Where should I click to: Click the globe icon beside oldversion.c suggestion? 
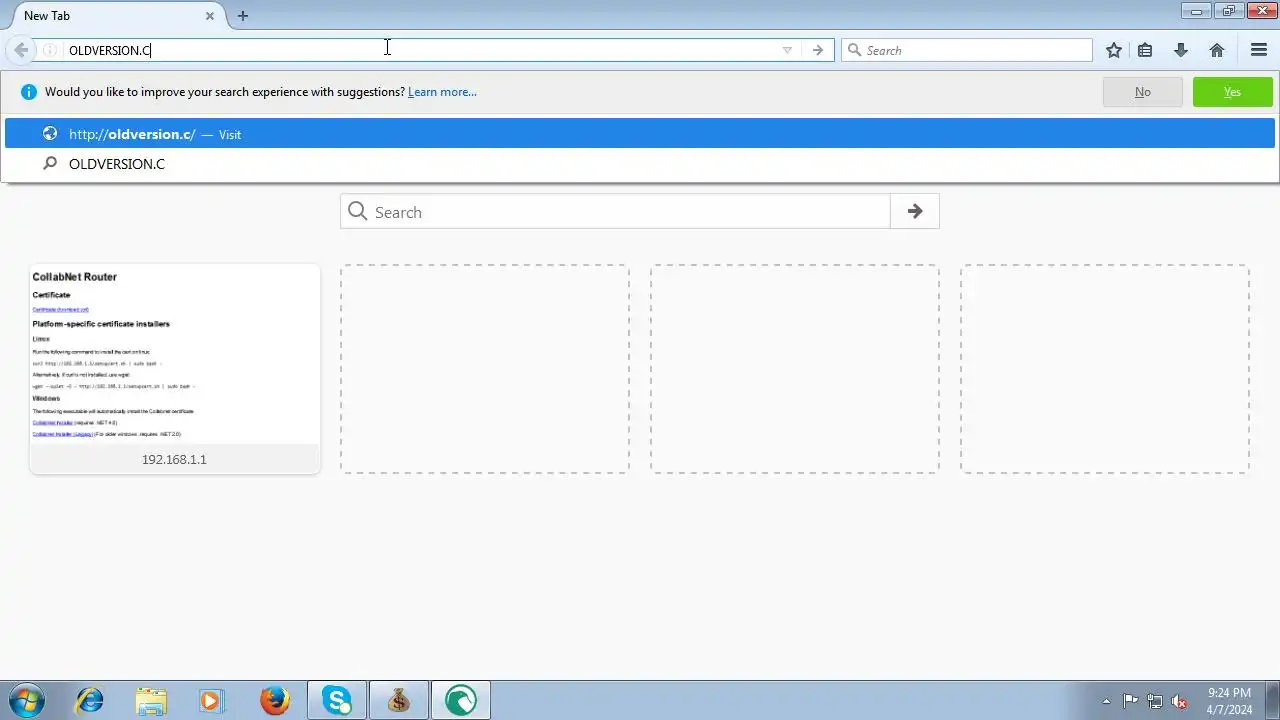pyautogui.click(x=50, y=134)
